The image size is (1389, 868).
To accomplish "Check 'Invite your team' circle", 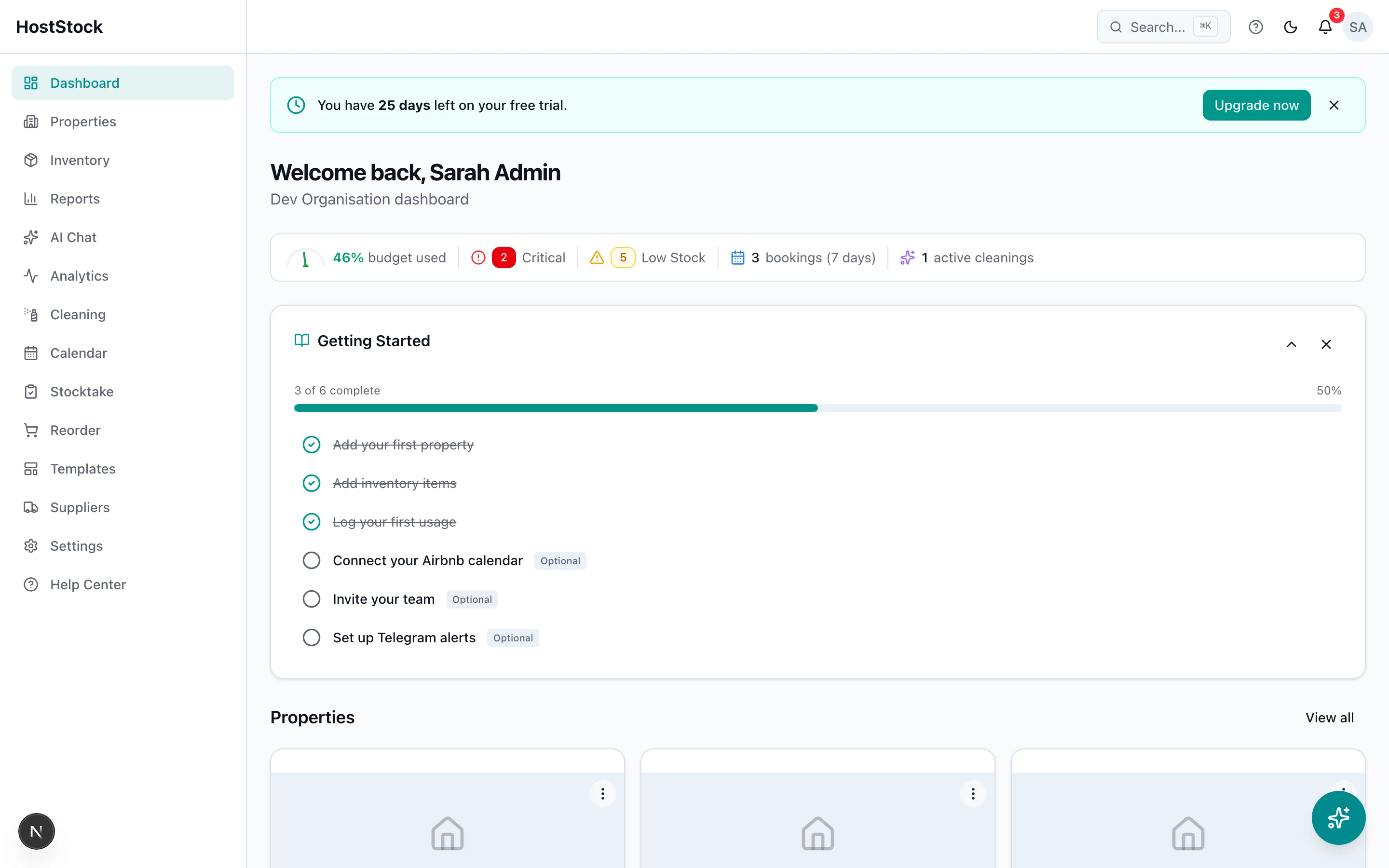I will coord(312,599).
